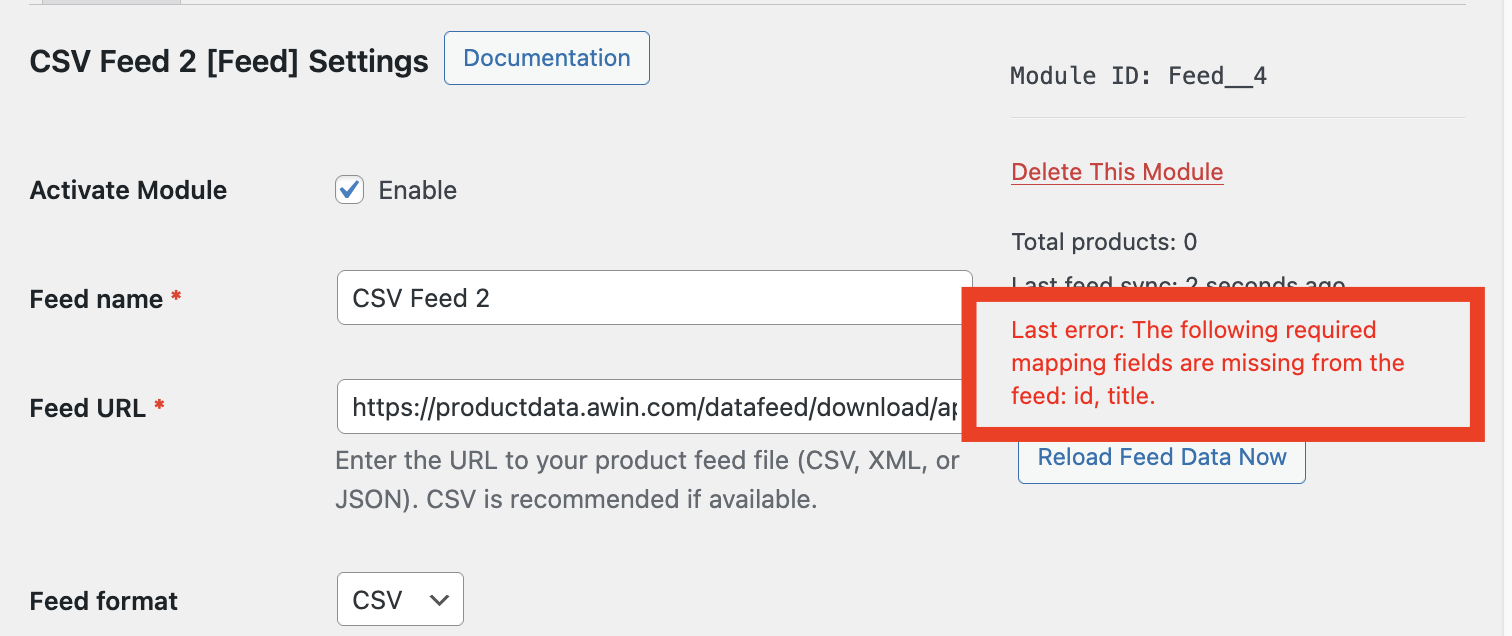1512x636 pixels.
Task: Click the chevron arrow in Feed format select
Action: (x=438, y=600)
